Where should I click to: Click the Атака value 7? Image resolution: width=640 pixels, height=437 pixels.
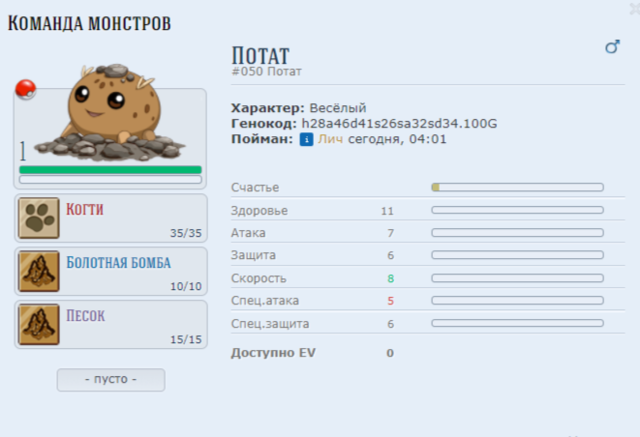point(391,233)
